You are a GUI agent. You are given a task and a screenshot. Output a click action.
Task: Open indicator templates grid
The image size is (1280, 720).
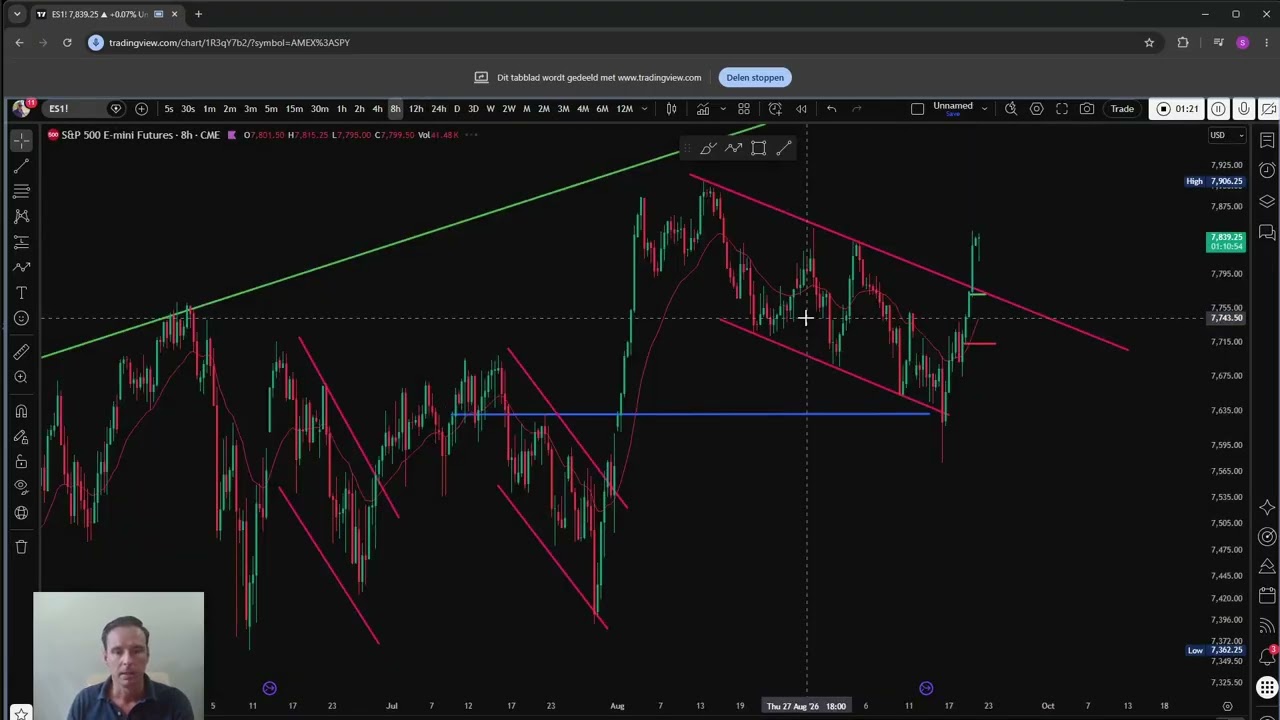pyautogui.click(x=744, y=108)
